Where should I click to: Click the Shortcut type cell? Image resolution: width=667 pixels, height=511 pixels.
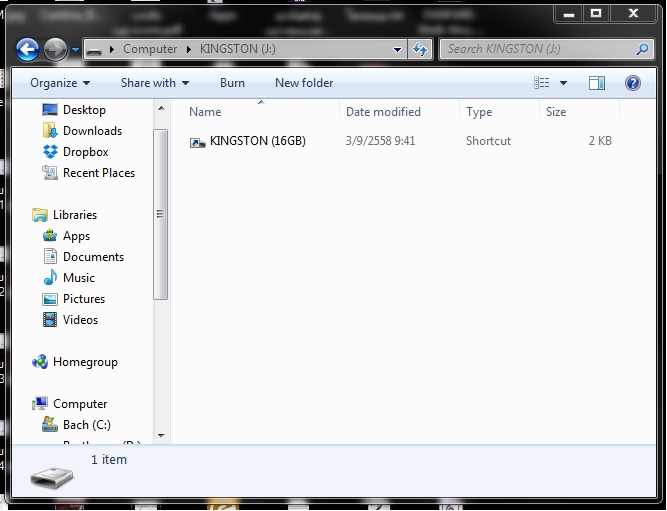pyautogui.click(x=488, y=141)
